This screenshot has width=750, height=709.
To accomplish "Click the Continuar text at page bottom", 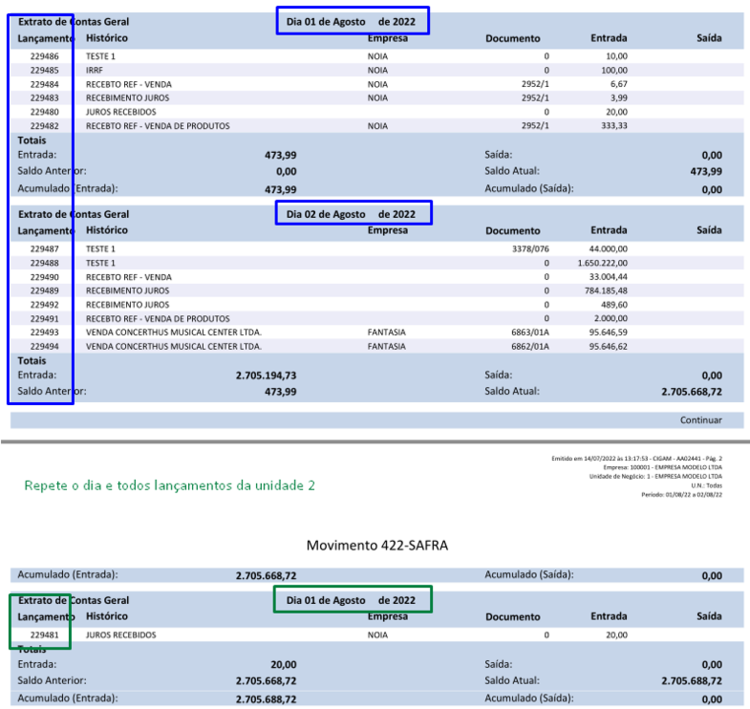I will (x=701, y=420).
